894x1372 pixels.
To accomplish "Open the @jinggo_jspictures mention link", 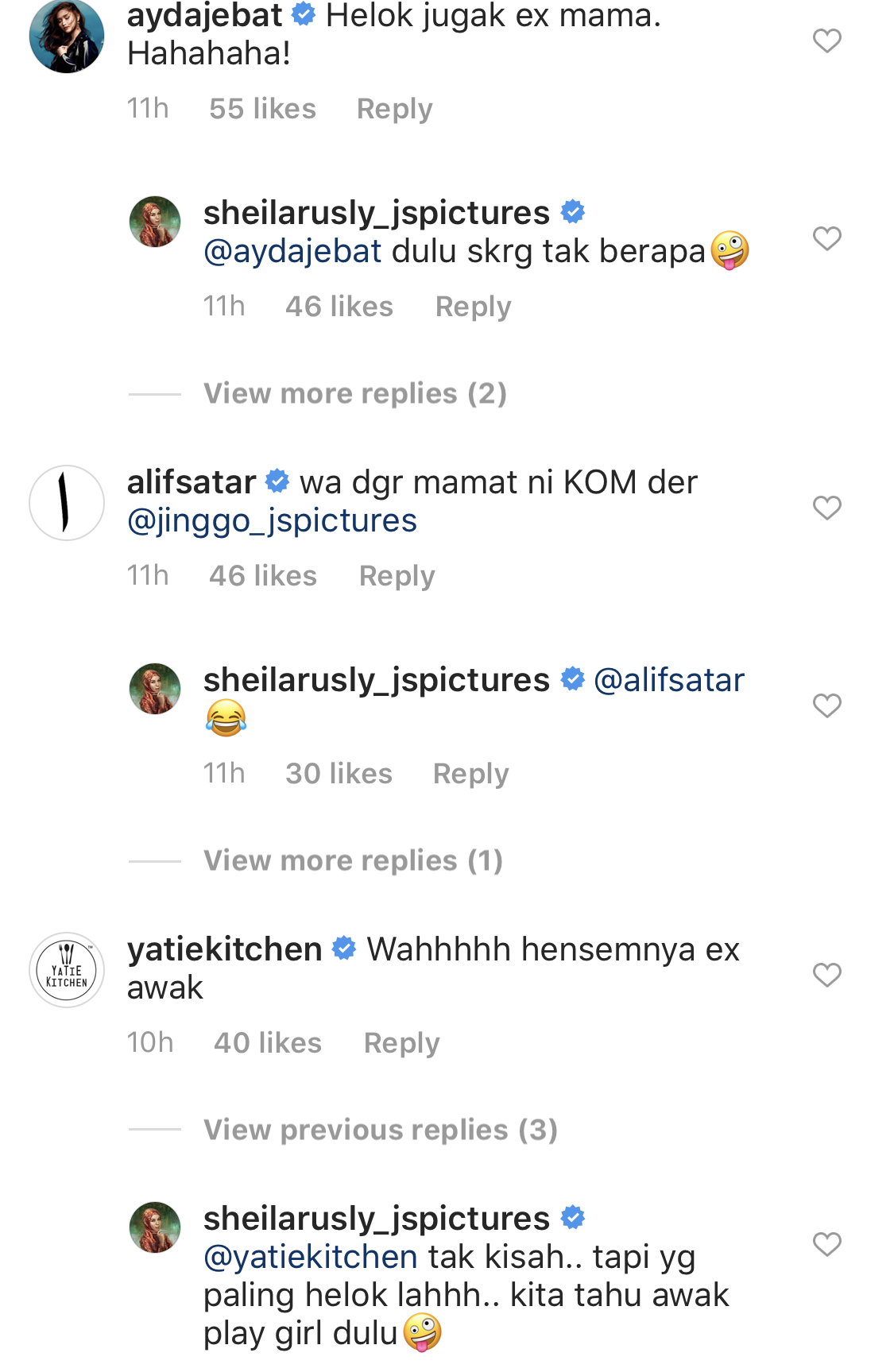I will [272, 521].
